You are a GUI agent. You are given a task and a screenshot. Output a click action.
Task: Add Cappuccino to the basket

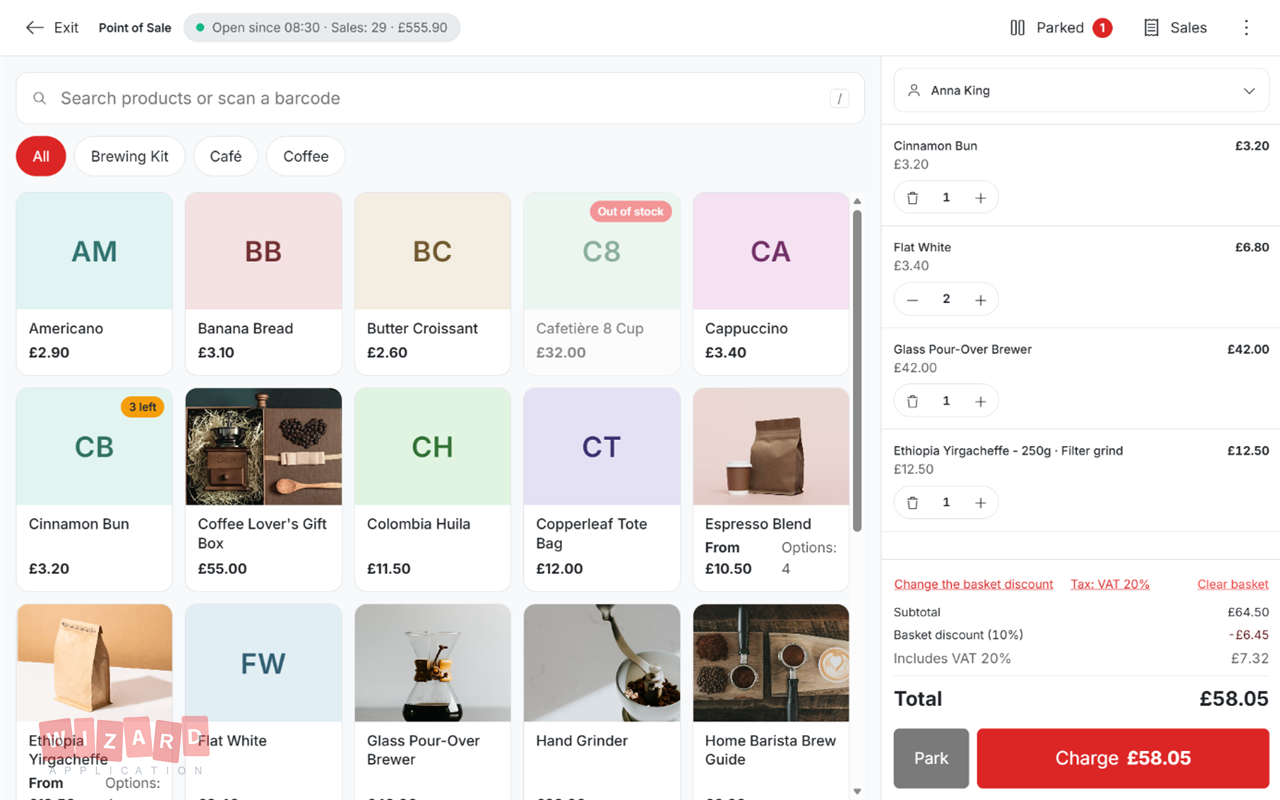[771, 284]
